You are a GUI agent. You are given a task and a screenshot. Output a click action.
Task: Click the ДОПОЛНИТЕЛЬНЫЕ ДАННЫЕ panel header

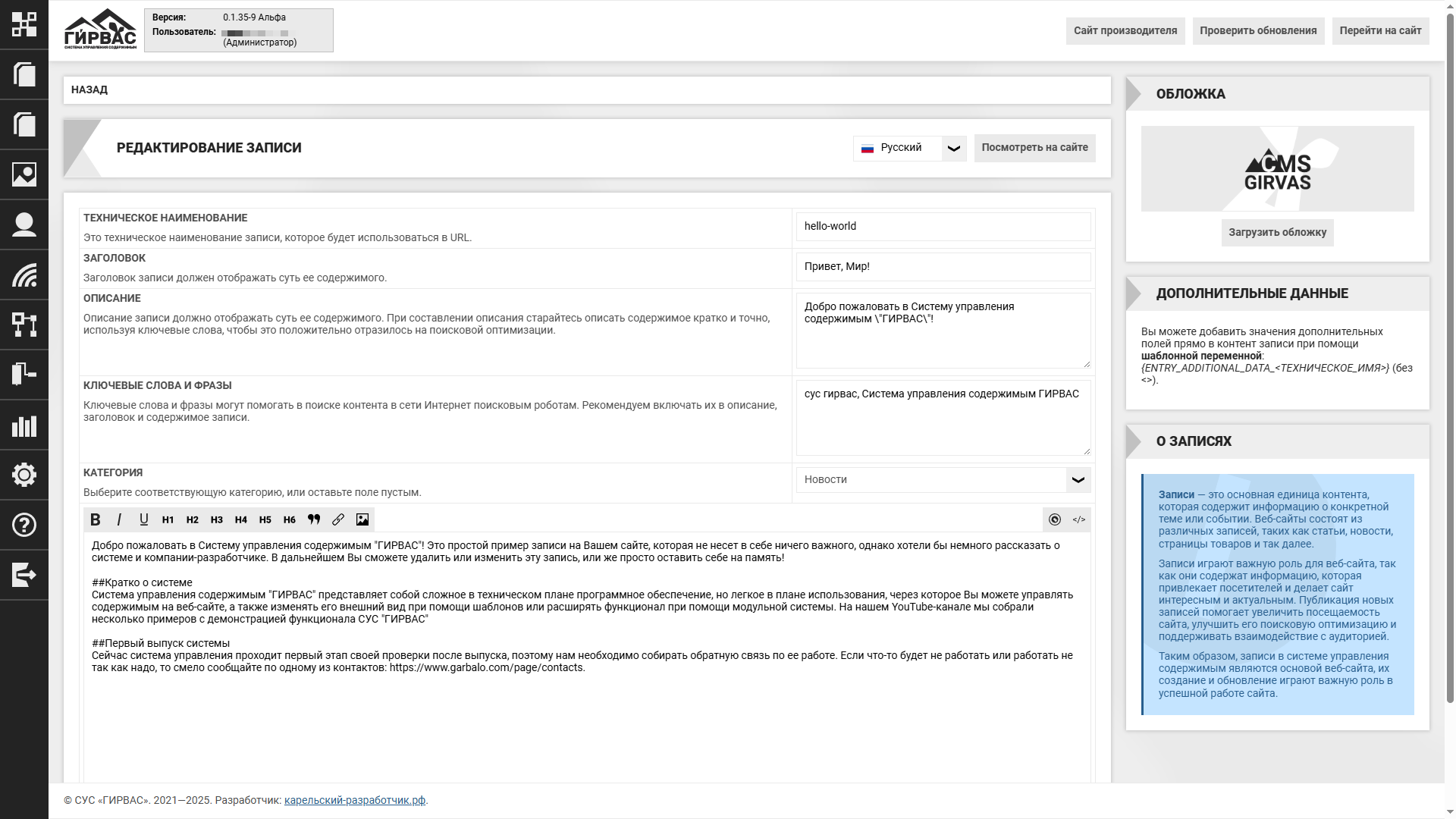tap(1277, 293)
